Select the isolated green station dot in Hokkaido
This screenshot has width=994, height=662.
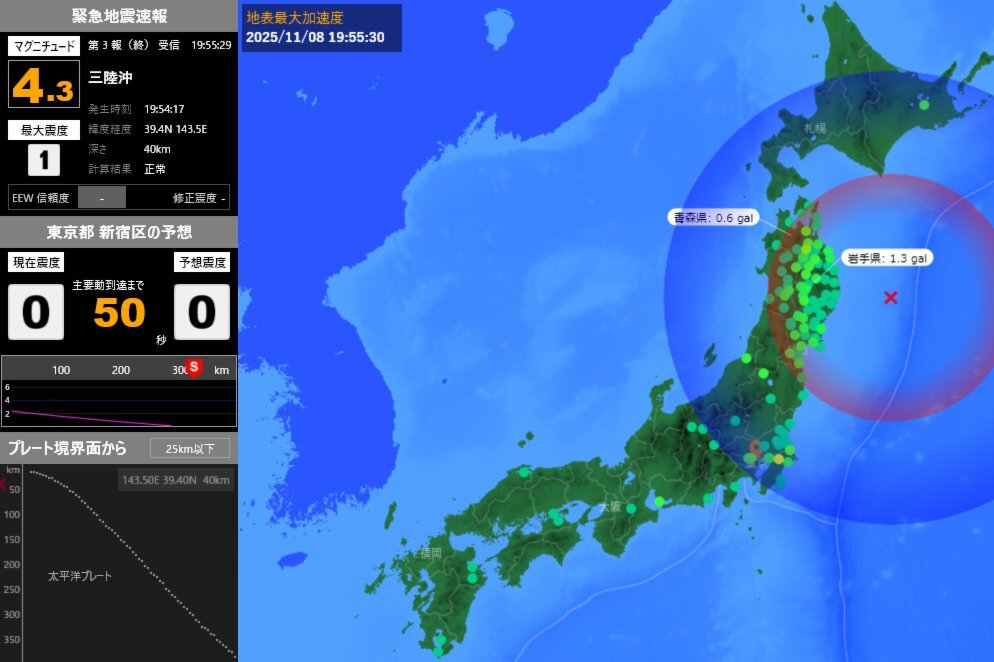(924, 105)
